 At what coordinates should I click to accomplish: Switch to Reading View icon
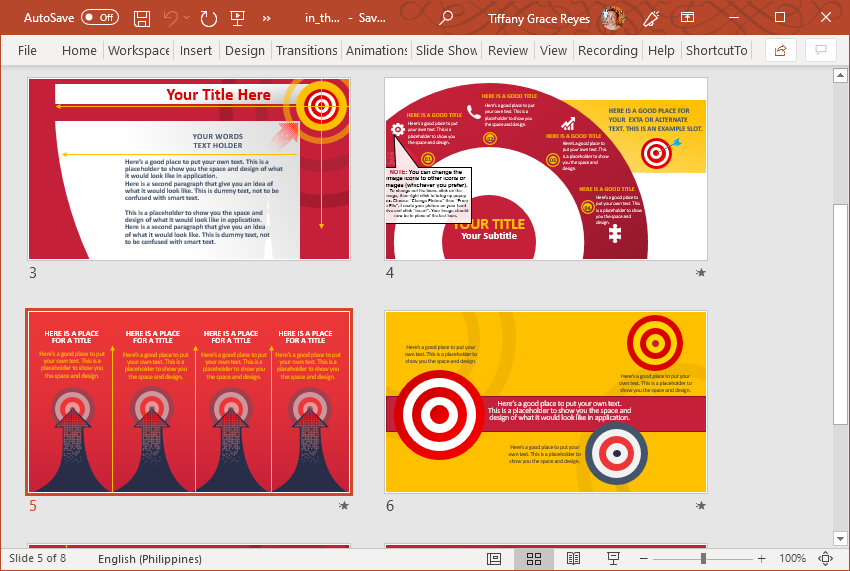pos(573,559)
